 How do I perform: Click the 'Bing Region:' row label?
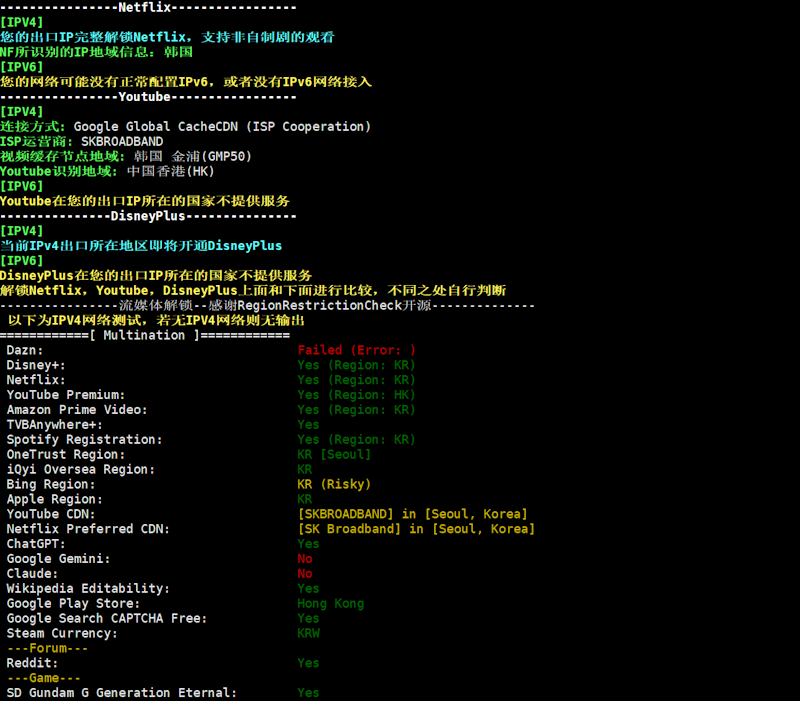coord(51,484)
